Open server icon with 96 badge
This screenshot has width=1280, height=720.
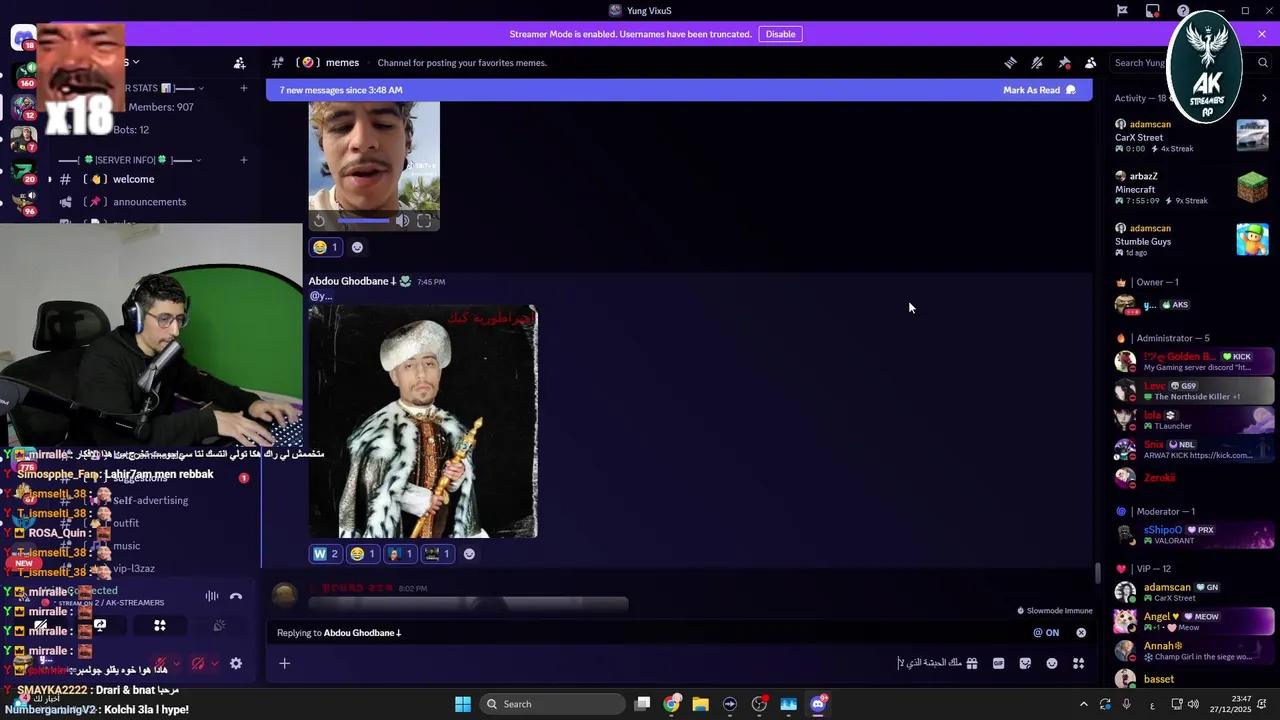click(x=23, y=202)
